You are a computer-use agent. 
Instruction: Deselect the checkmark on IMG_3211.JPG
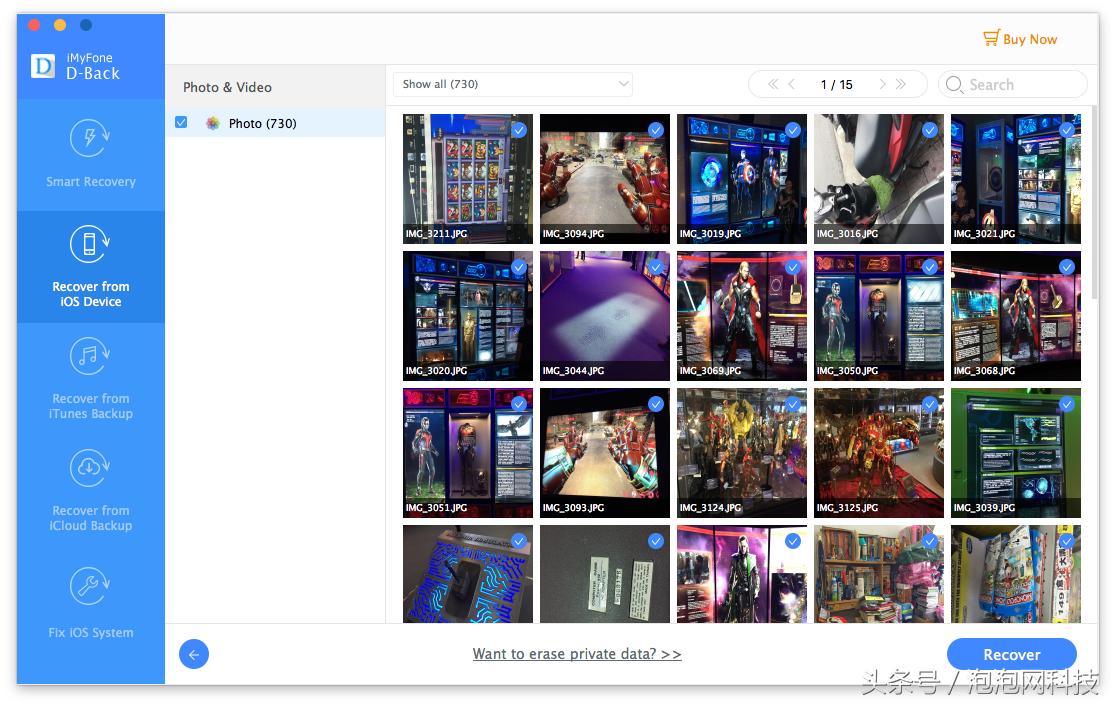click(x=519, y=130)
